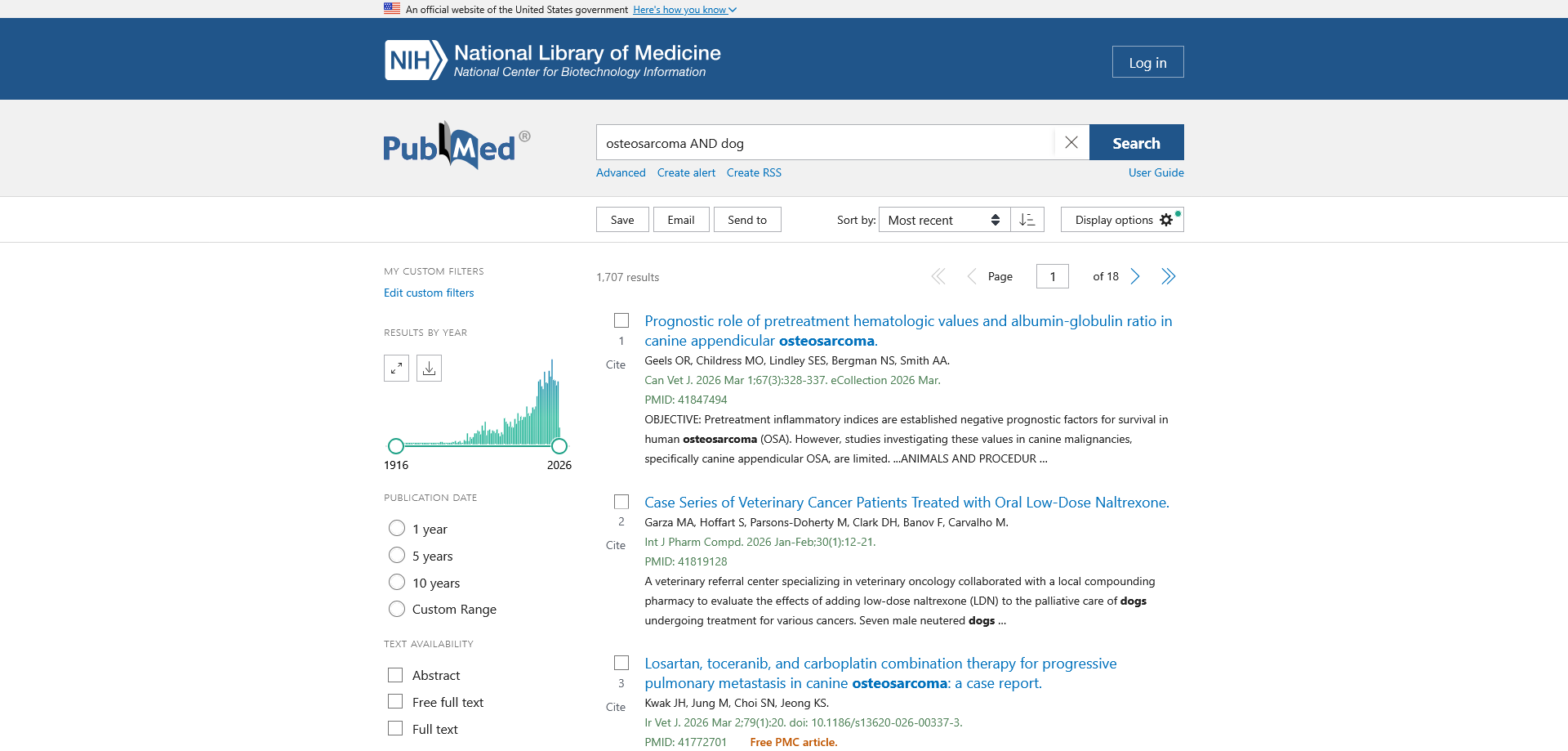The width and height of the screenshot is (1568, 751).
Task: Open the Sort by Most recent dropdown
Action: [x=944, y=220]
